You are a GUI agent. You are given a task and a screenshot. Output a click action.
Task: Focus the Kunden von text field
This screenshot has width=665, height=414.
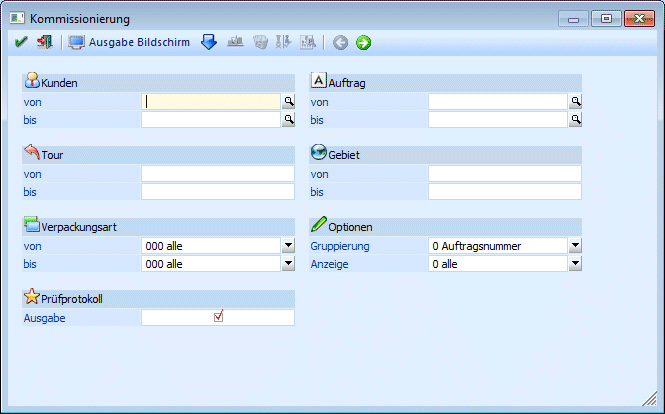210,101
